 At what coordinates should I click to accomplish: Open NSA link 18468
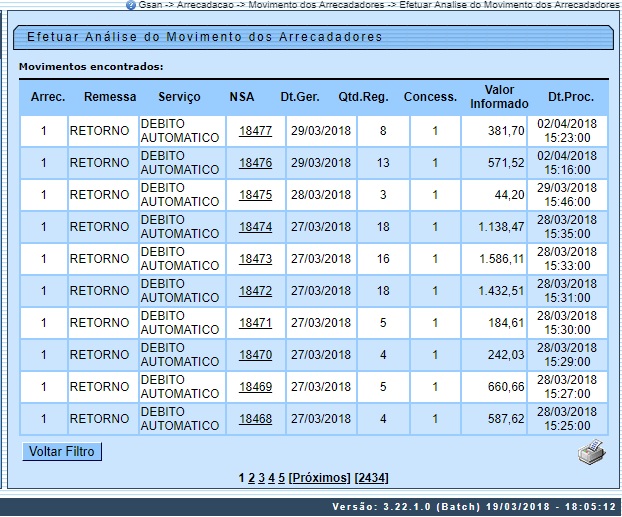(255, 419)
